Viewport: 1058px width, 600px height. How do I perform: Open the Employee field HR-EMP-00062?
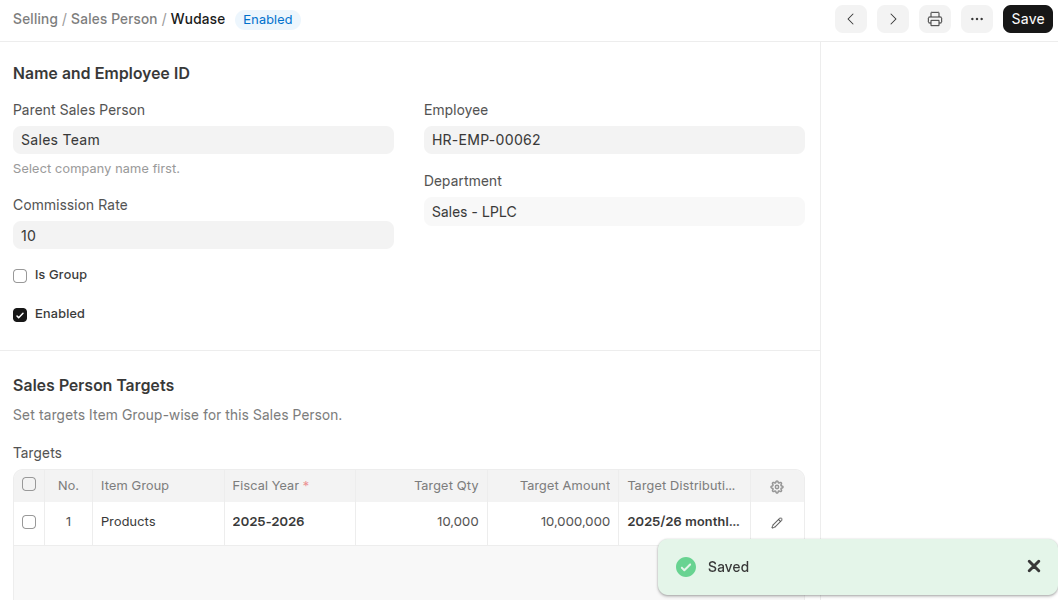[x=614, y=140]
